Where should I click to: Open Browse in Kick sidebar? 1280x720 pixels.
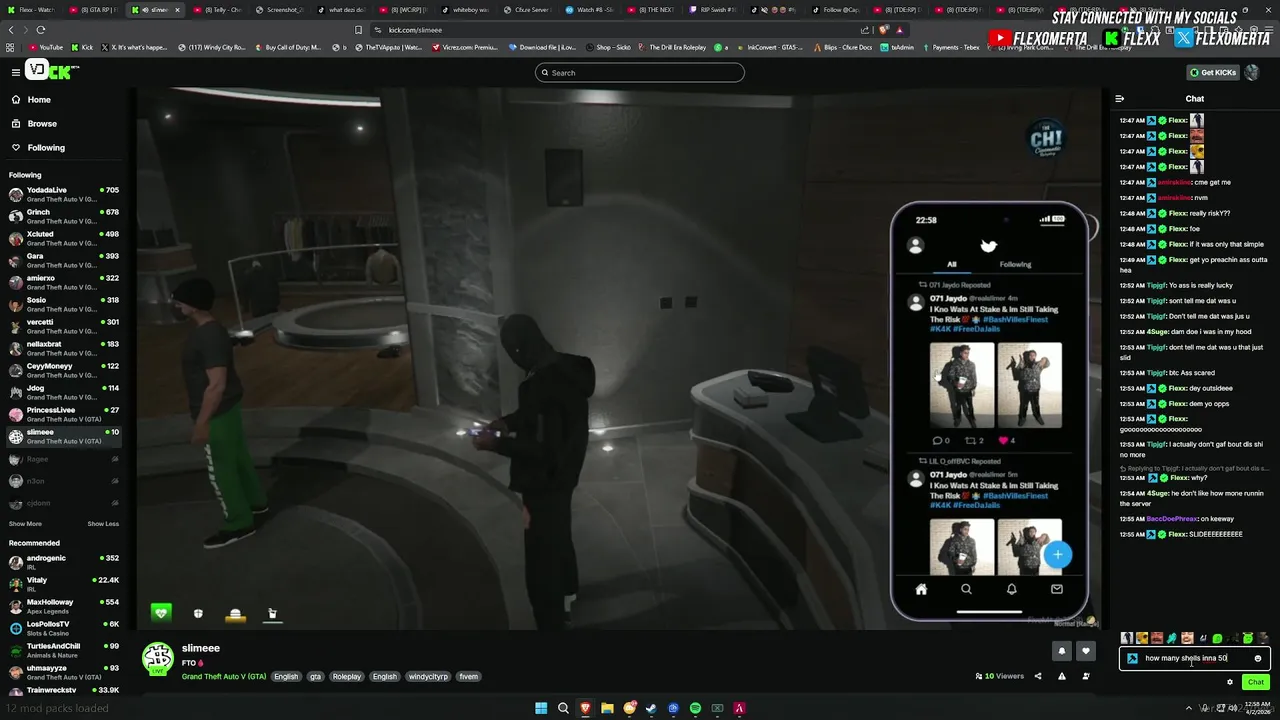coord(42,123)
